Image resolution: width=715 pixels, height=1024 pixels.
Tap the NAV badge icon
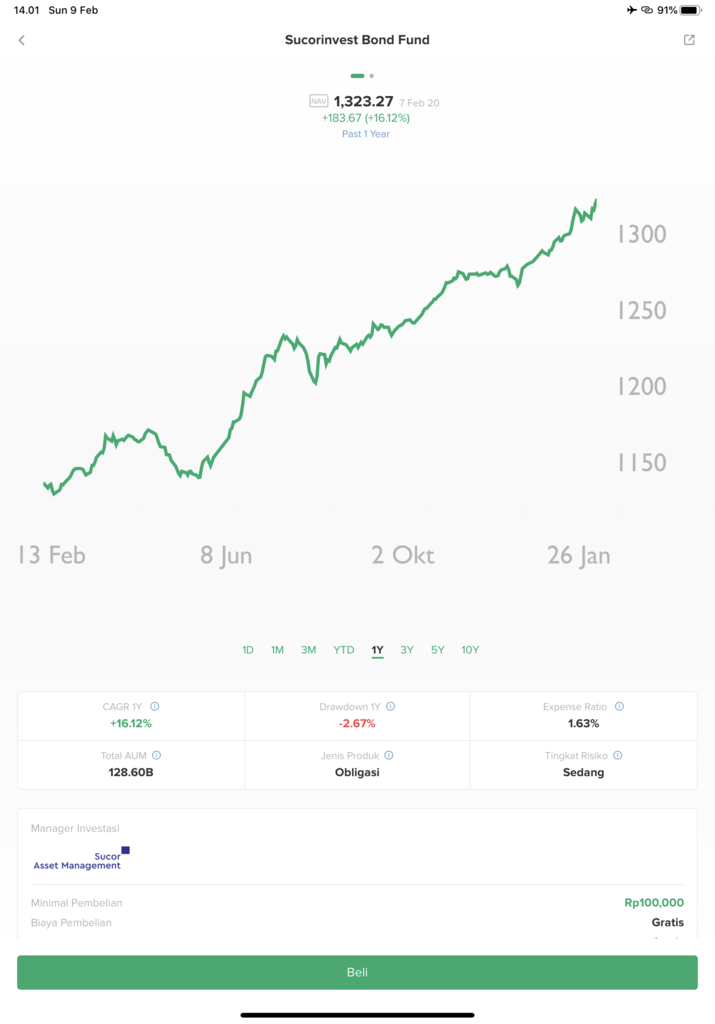coord(318,101)
